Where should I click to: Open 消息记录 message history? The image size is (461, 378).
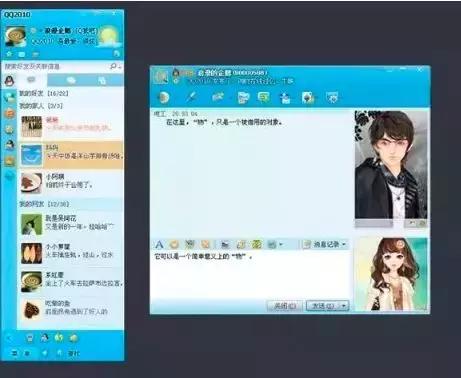coord(324,244)
